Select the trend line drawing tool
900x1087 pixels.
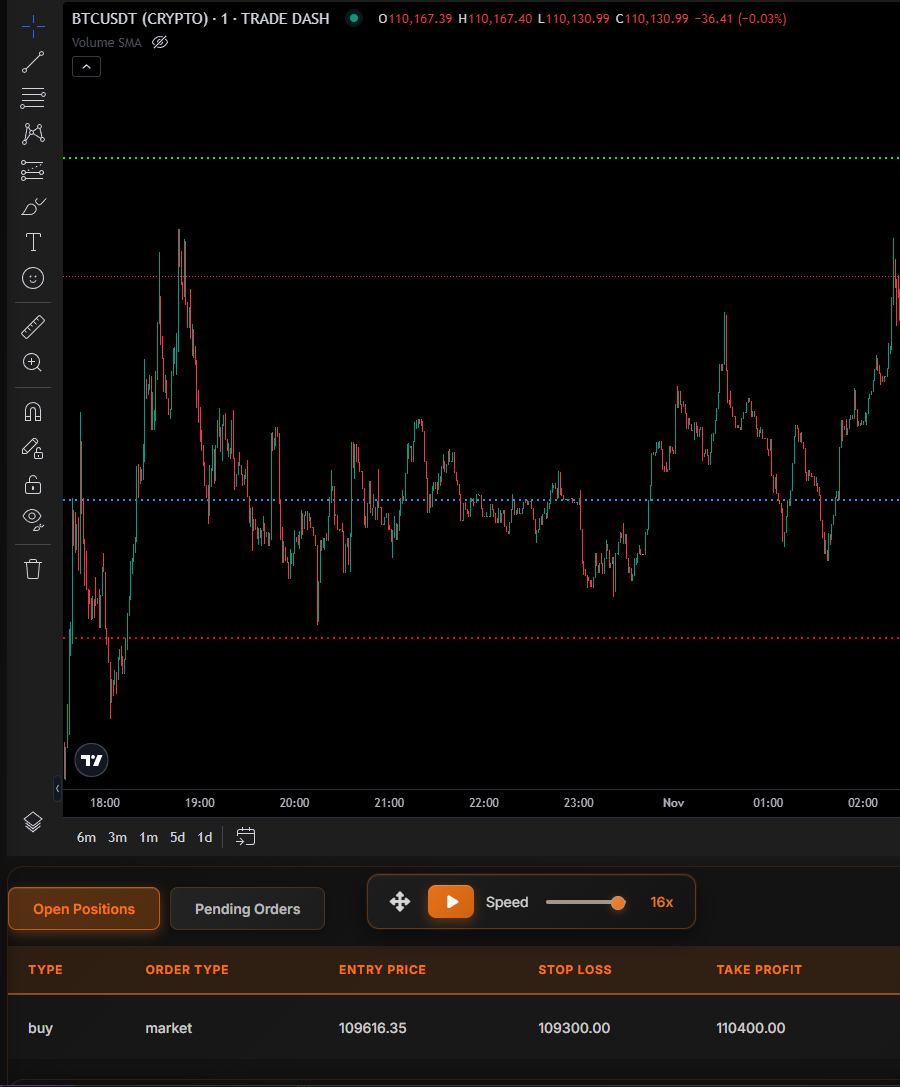(33, 62)
